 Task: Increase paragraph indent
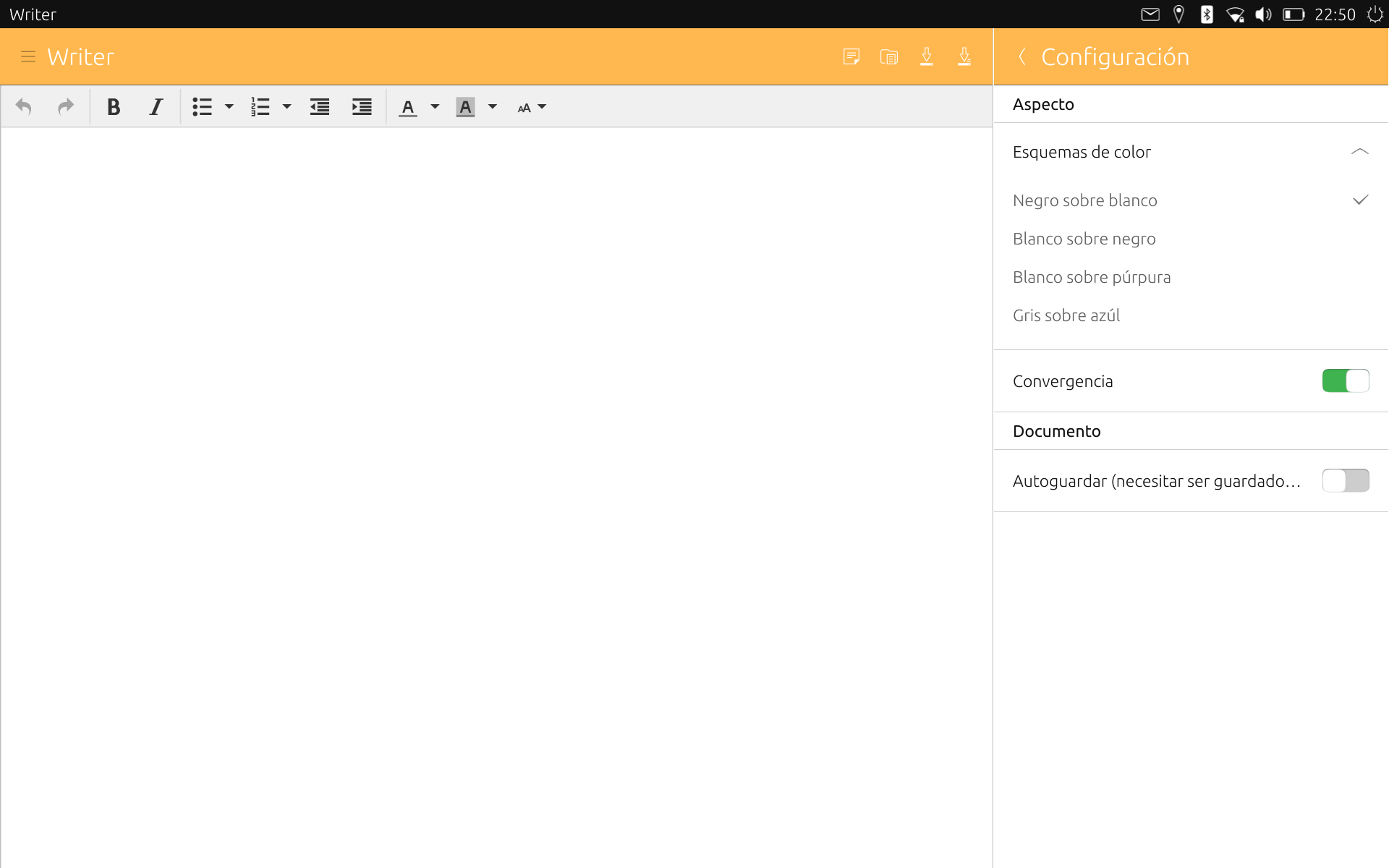click(x=362, y=107)
